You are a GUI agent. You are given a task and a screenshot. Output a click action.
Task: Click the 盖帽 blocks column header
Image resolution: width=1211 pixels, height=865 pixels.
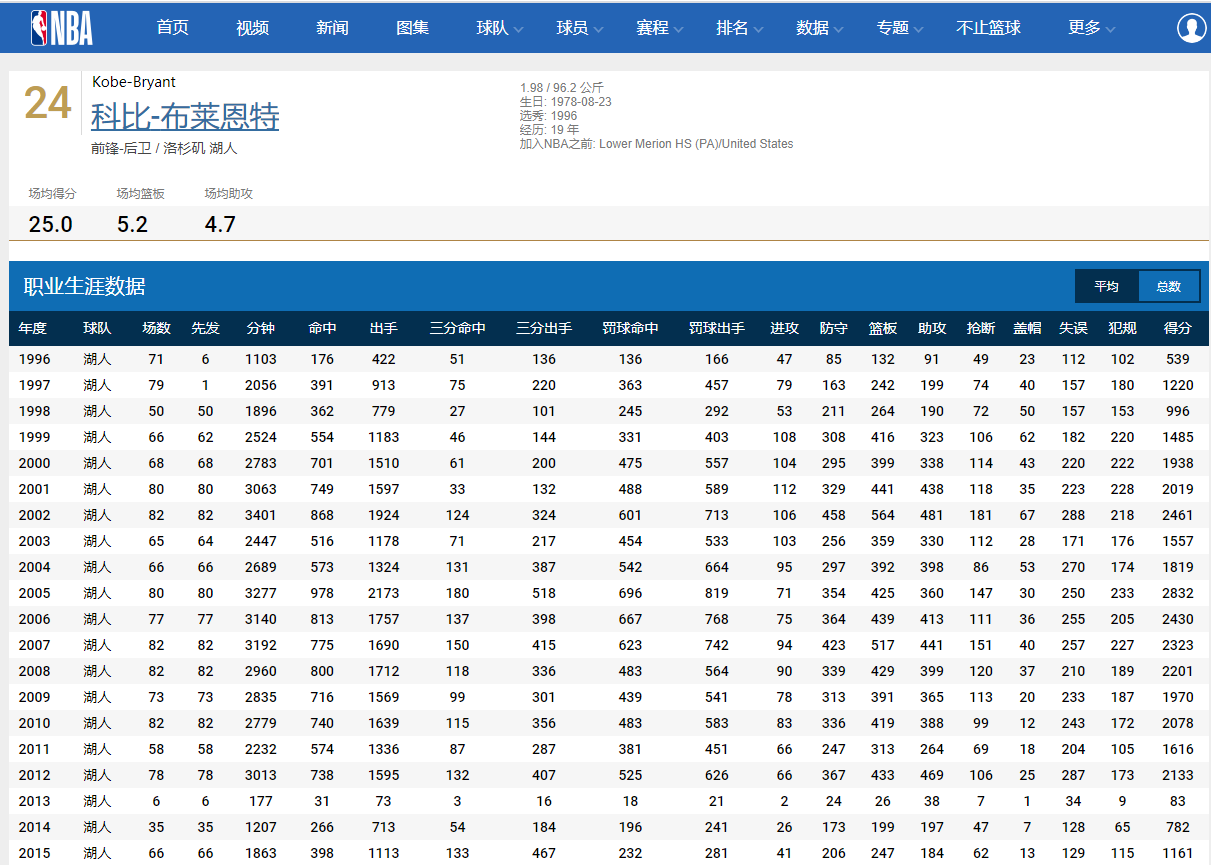1027,328
